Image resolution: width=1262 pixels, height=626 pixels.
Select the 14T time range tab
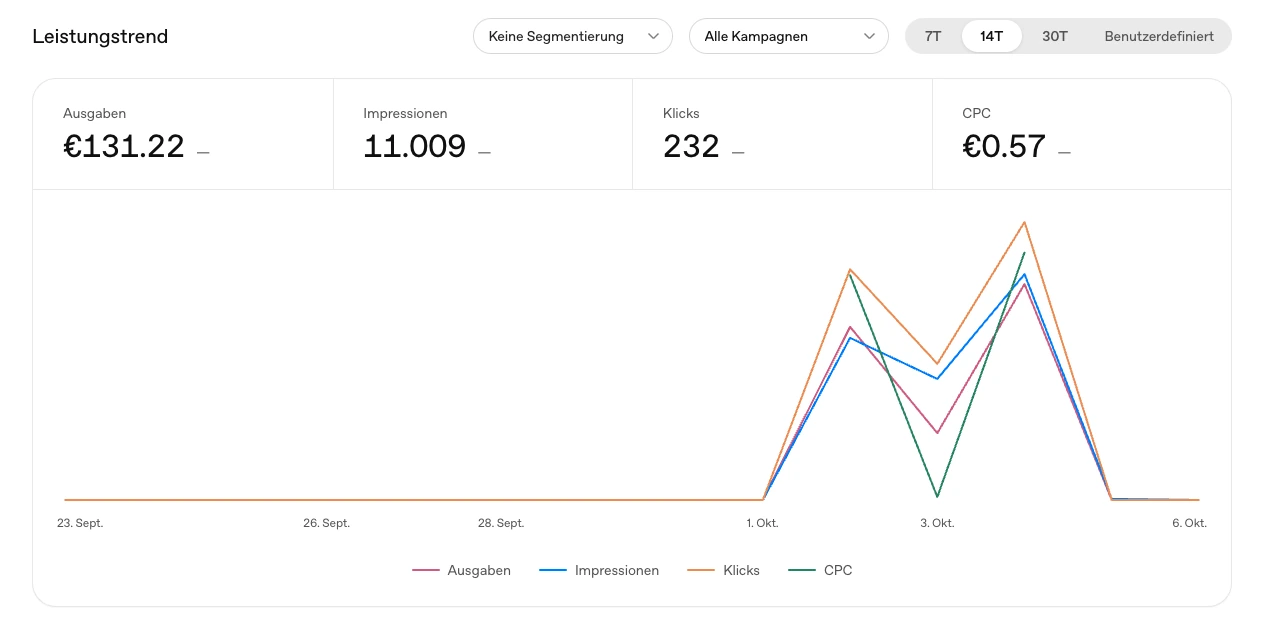click(991, 36)
